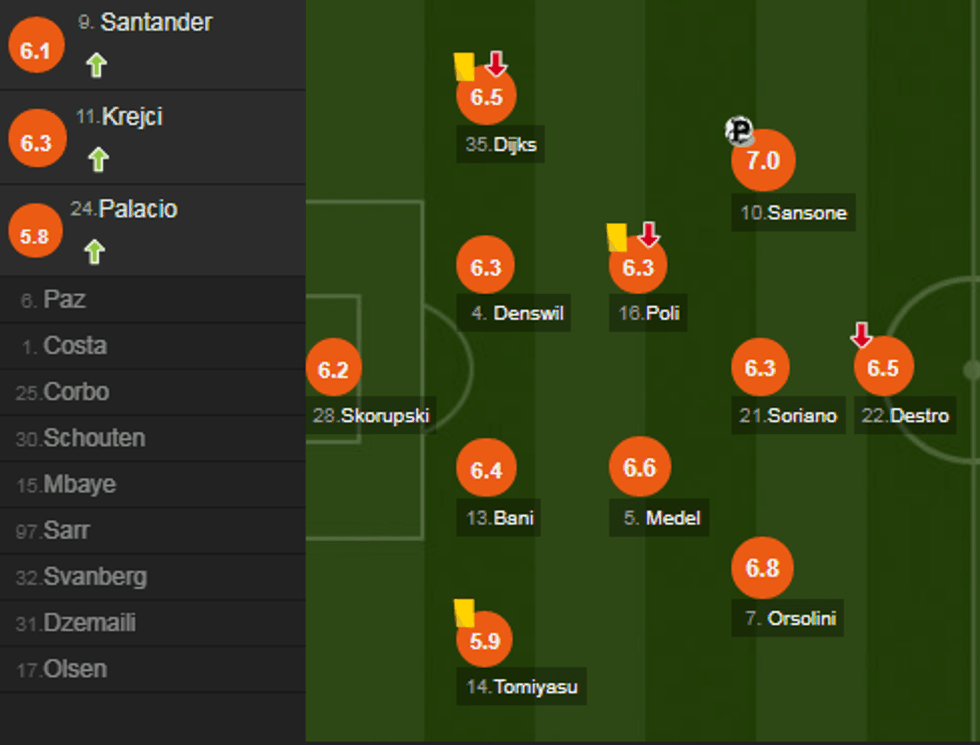This screenshot has width=980, height=745.
Task: Click the green arrow under Palacio
Action: point(95,251)
